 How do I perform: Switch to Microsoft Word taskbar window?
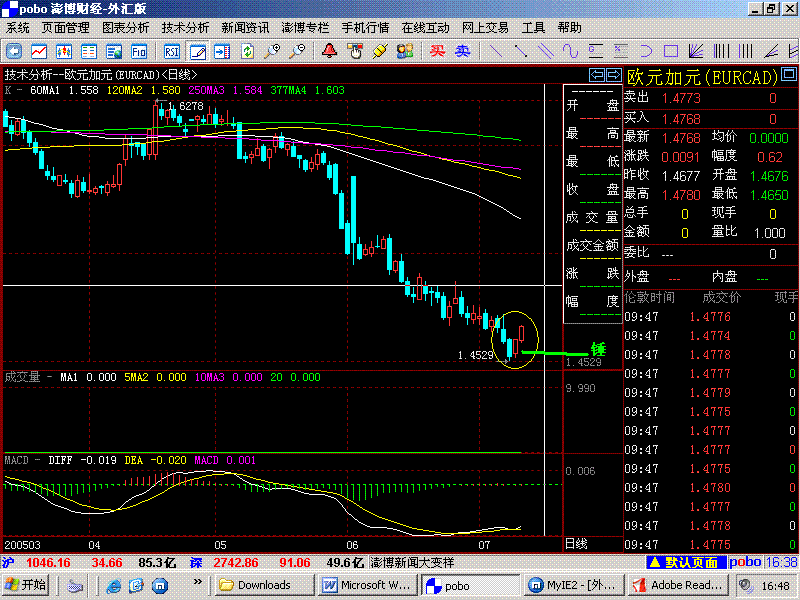click(x=366, y=585)
